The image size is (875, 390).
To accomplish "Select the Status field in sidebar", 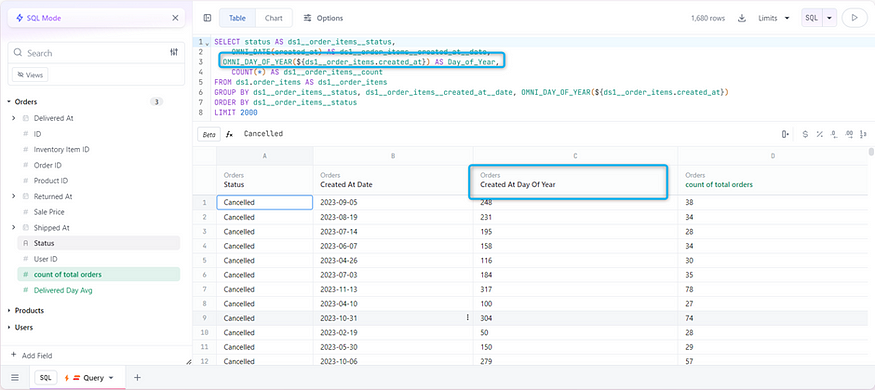I will (98, 243).
